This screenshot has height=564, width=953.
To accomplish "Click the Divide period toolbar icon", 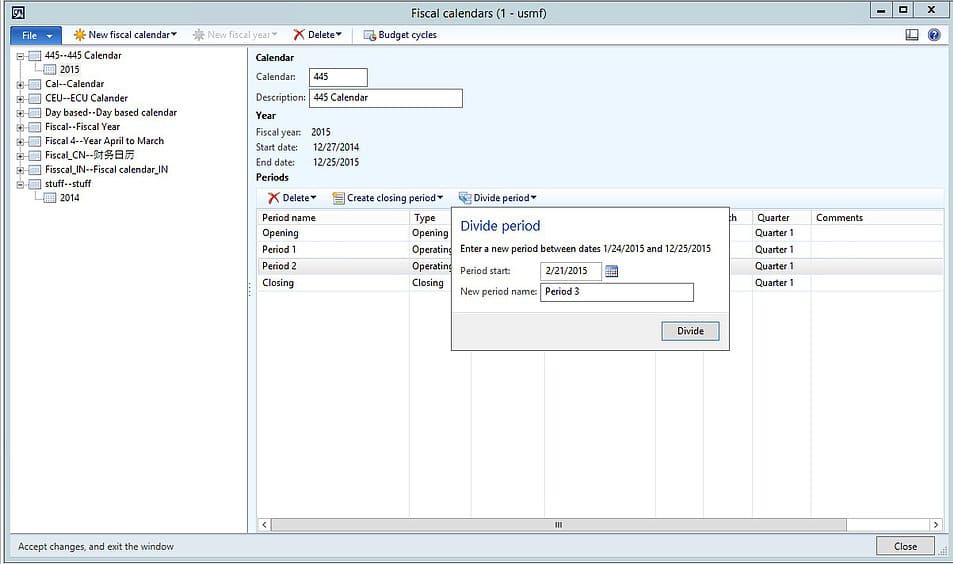I will (x=465, y=198).
